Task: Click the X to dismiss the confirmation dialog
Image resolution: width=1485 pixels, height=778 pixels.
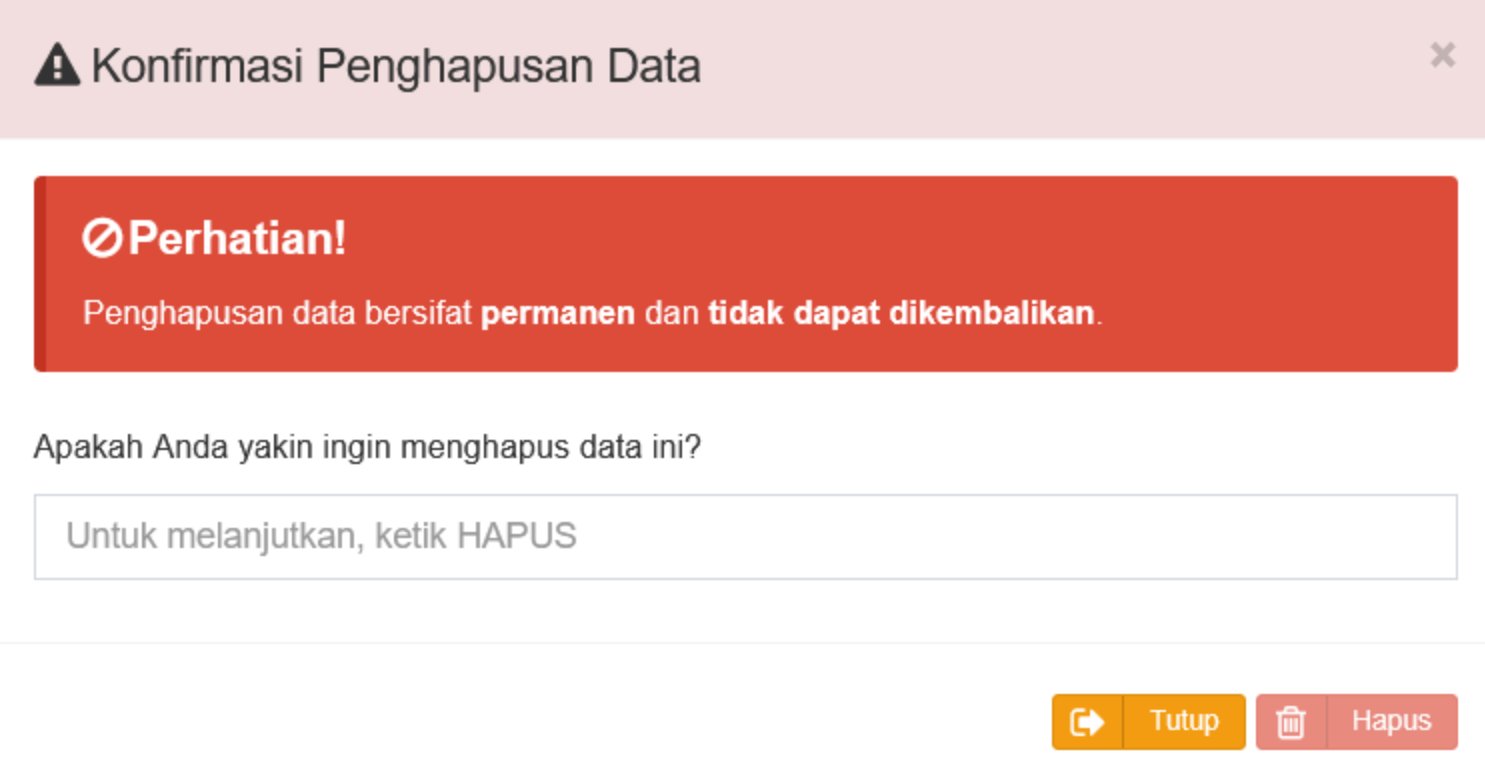Action: [1443, 55]
